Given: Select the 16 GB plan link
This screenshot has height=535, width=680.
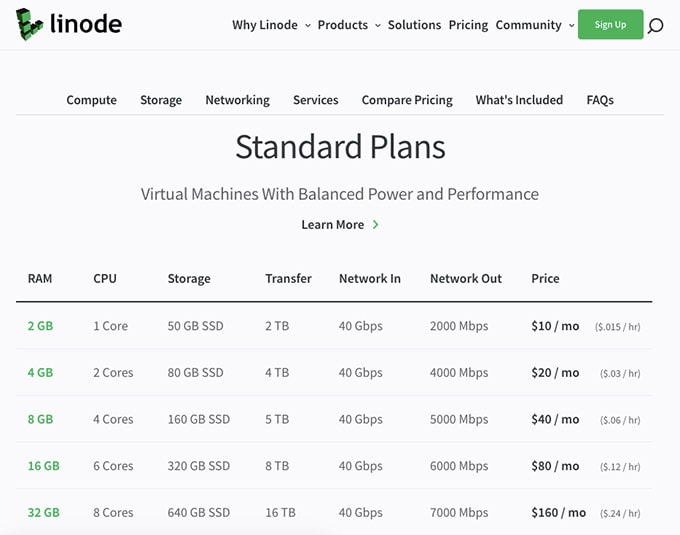Looking at the screenshot, I should [43, 466].
